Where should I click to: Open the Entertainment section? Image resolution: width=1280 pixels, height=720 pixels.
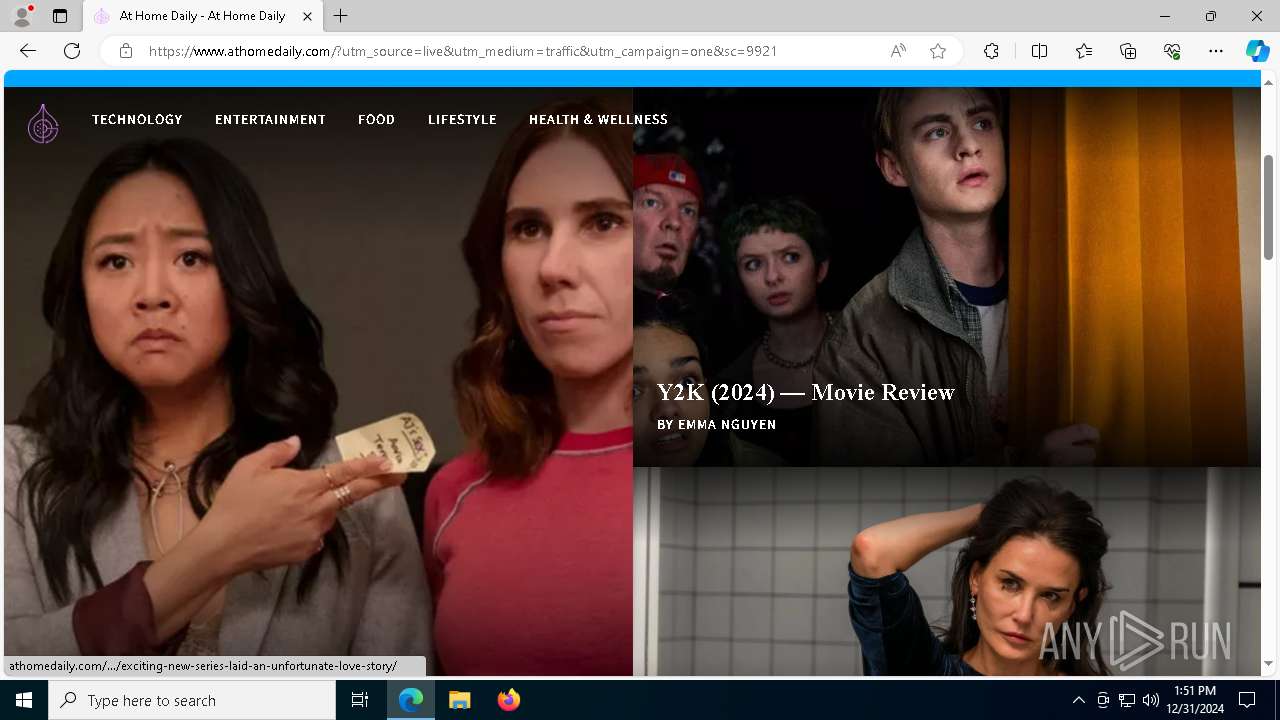coord(270,119)
